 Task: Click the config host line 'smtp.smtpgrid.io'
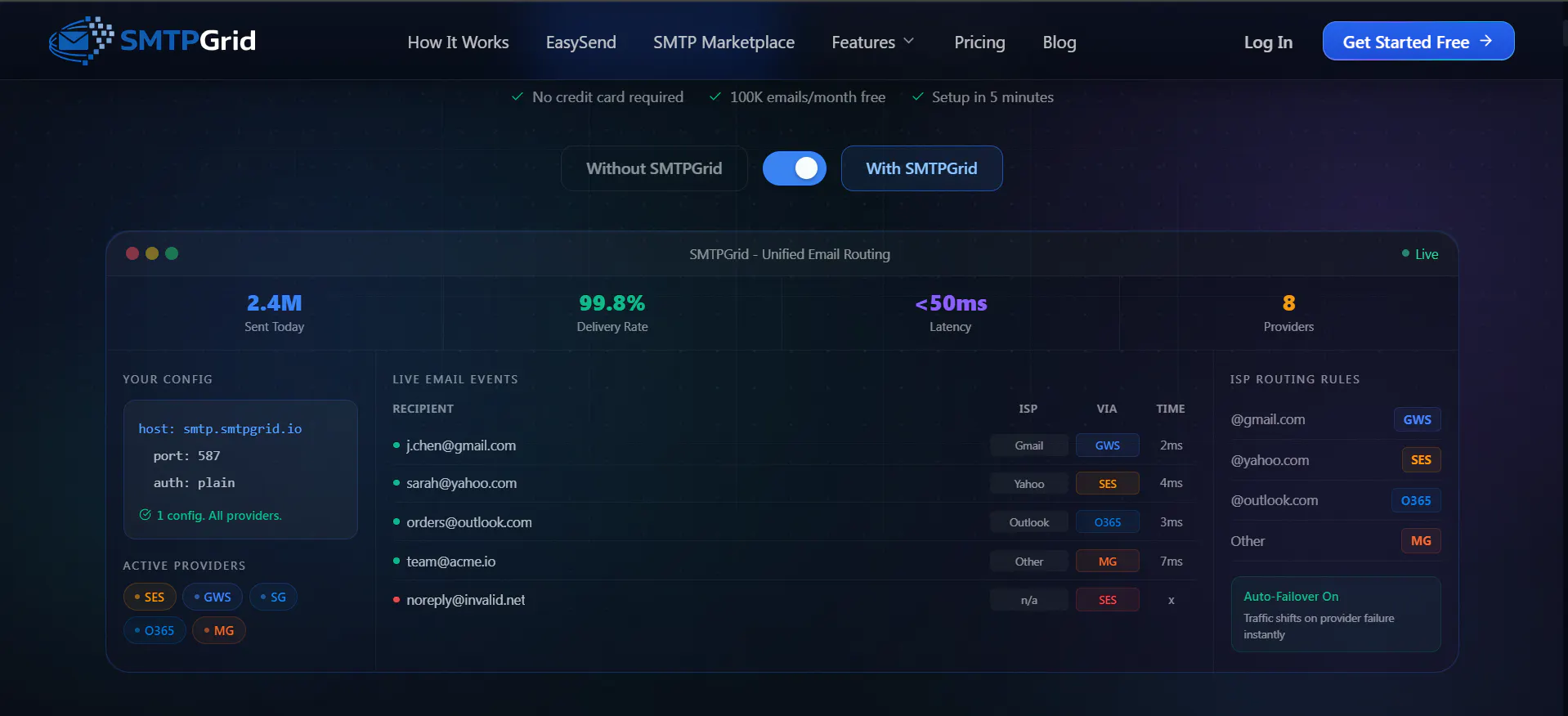pyautogui.click(x=220, y=428)
